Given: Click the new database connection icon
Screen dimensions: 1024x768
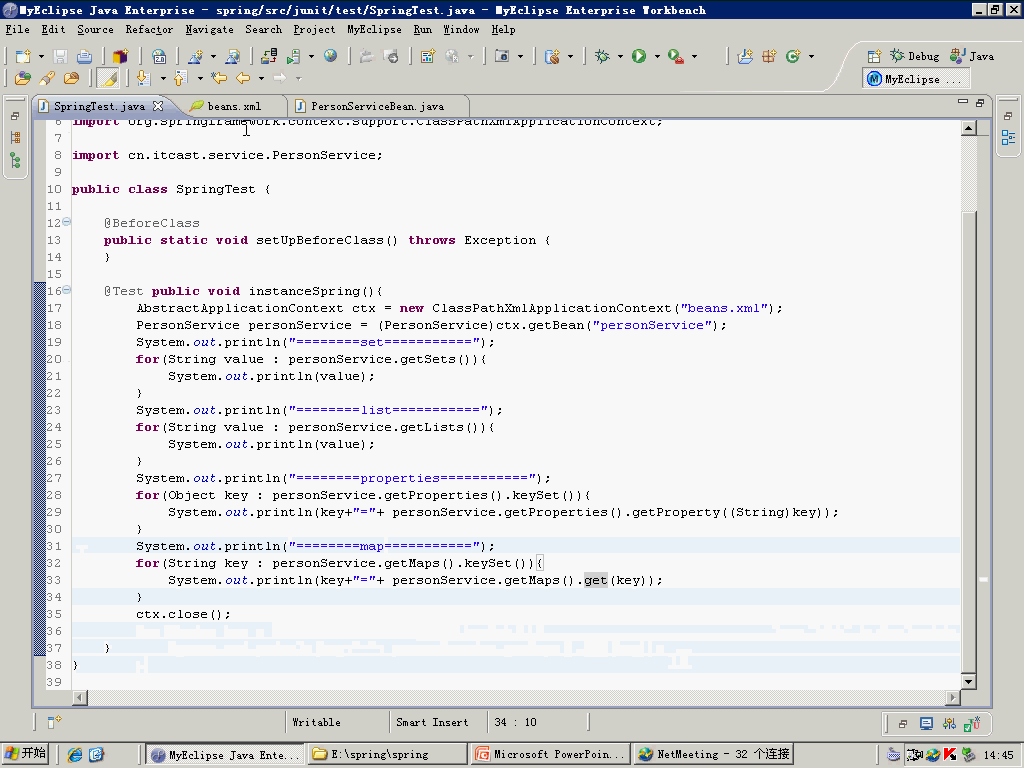Looking at the screenshot, I should pyautogui.click(x=552, y=57).
